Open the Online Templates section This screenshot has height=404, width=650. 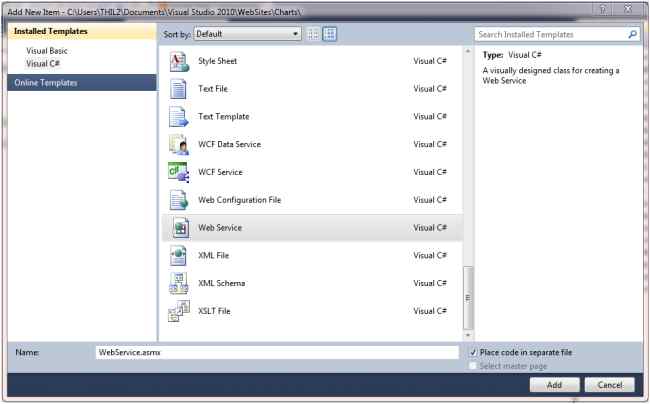click(x=82, y=83)
